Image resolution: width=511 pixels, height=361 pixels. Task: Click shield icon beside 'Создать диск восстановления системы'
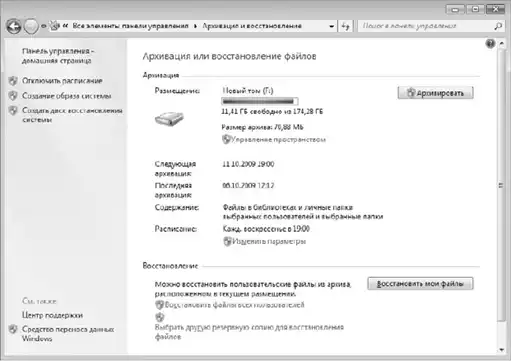[13, 111]
